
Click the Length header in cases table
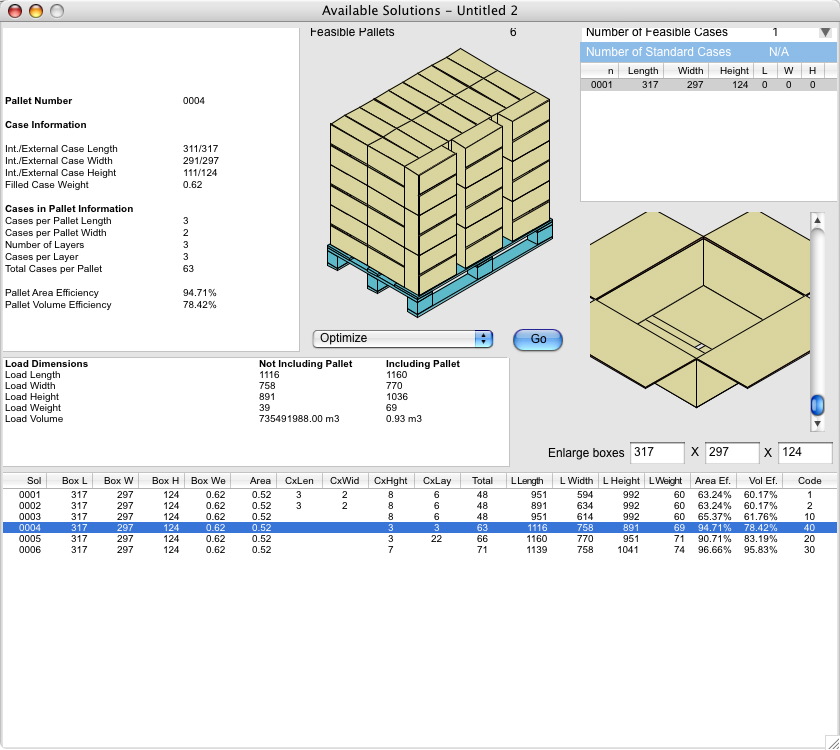coord(642,71)
